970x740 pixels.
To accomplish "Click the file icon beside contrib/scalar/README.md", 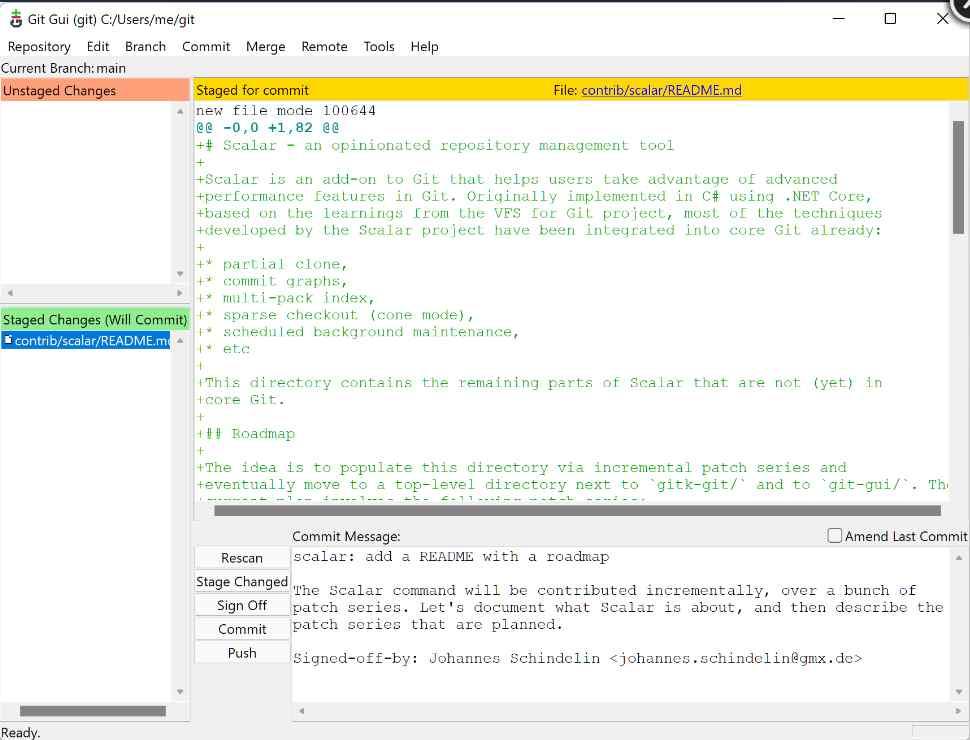I will pyautogui.click(x=8, y=340).
